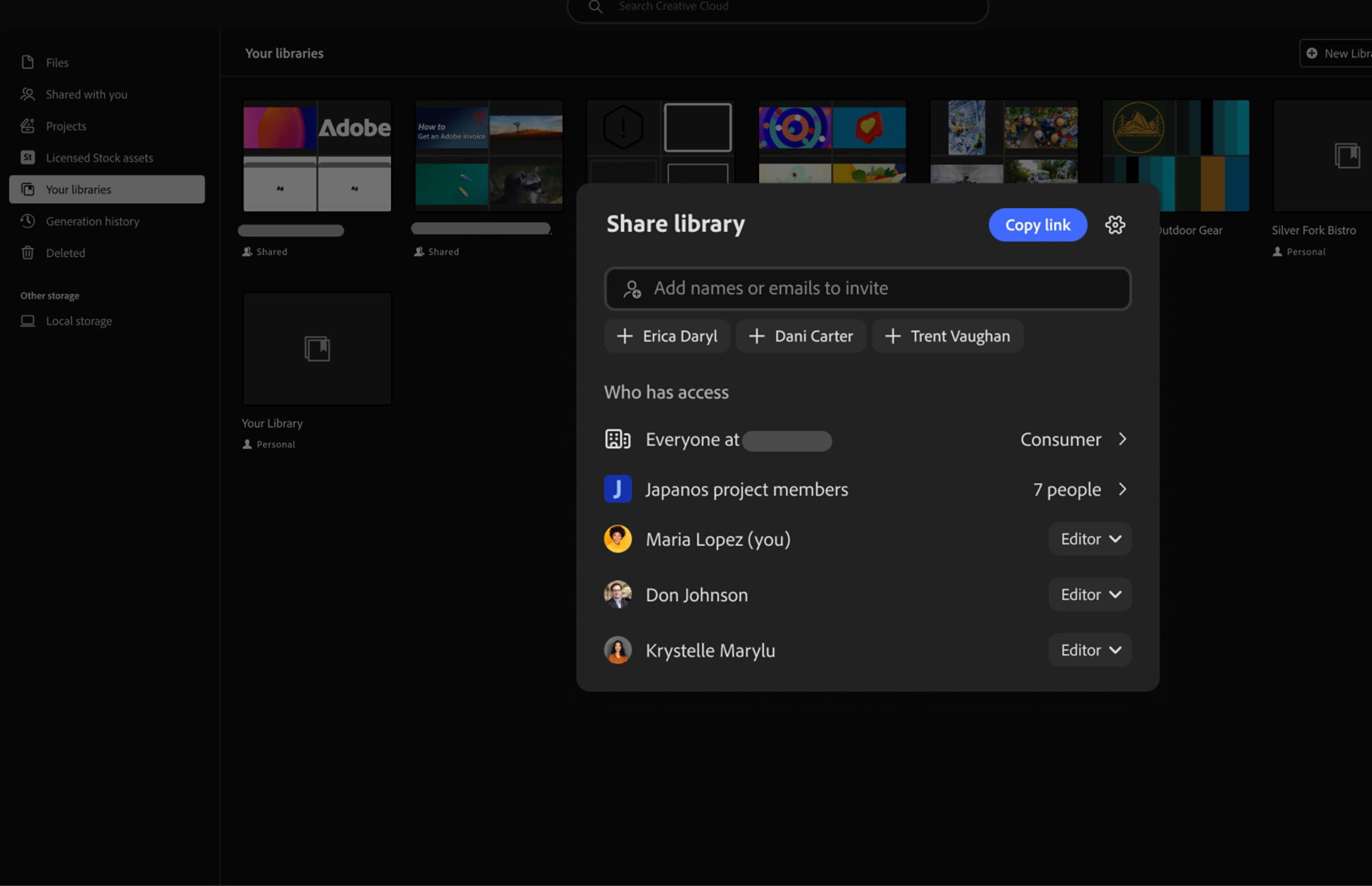
Task: Click the organization building icon
Action: [x=617, y=439]
